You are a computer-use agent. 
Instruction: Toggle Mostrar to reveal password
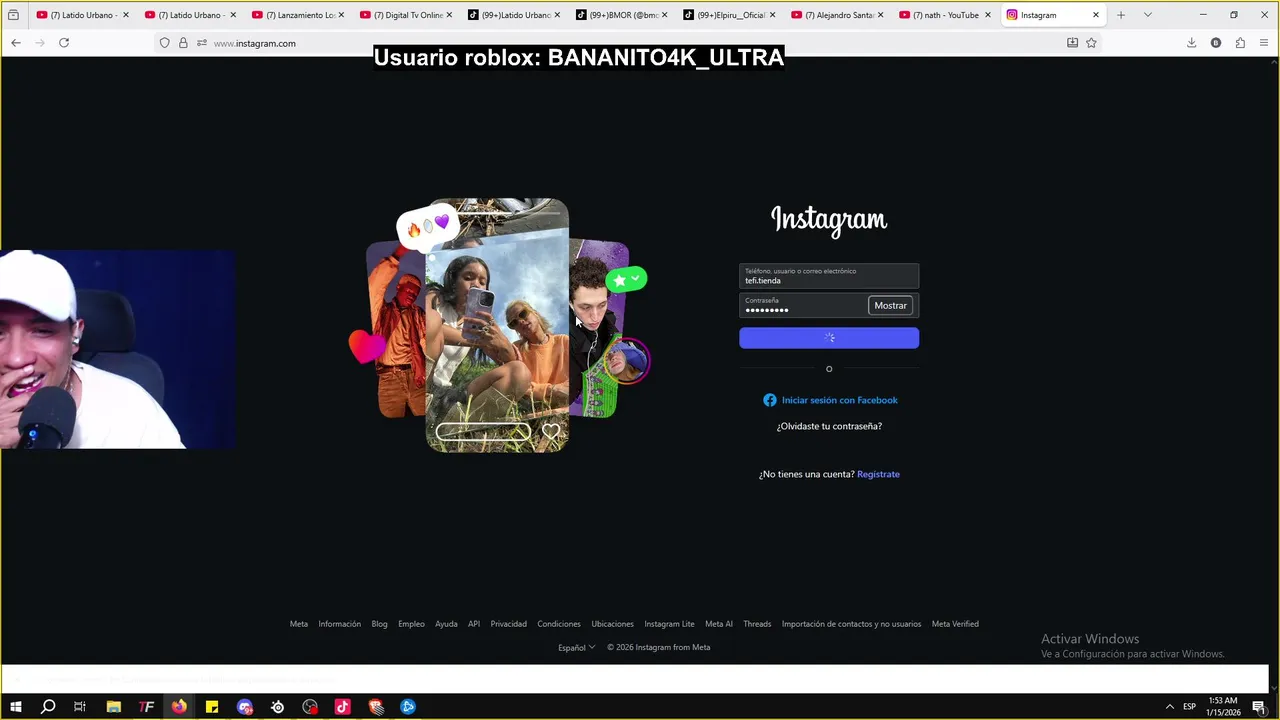pos(890,306)
